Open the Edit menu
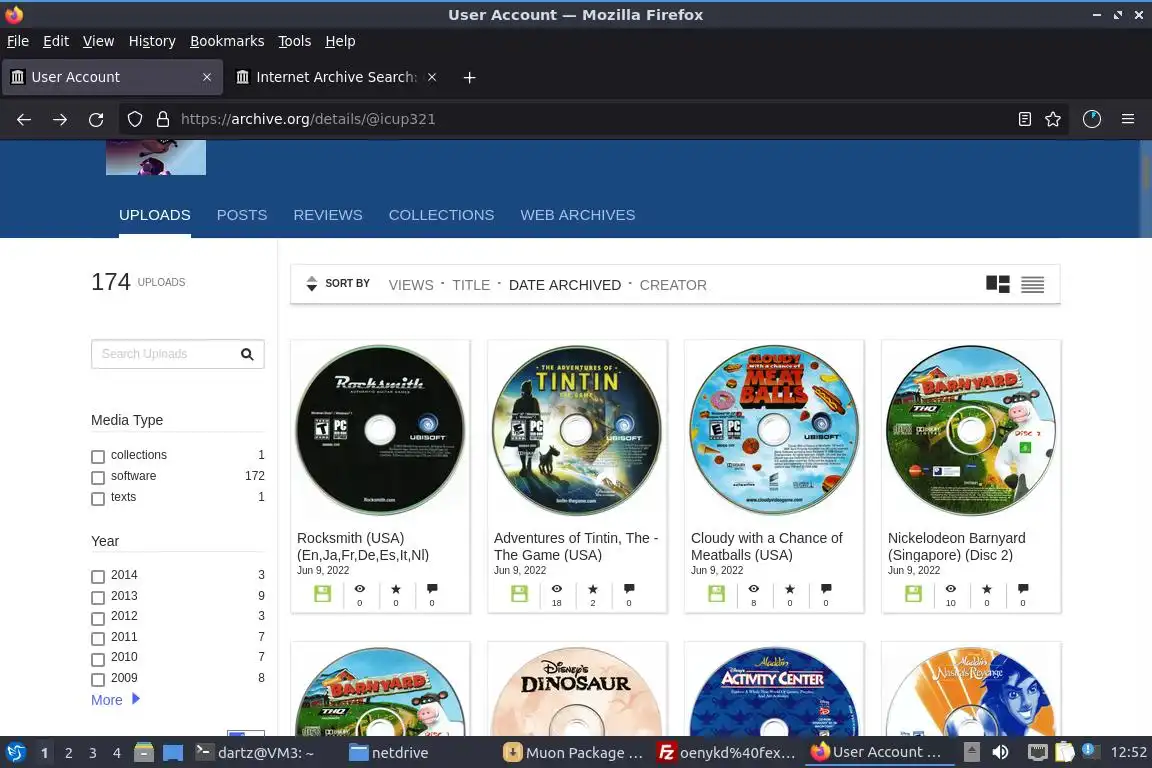1152x768 pixels. click(x=56, y=41)
